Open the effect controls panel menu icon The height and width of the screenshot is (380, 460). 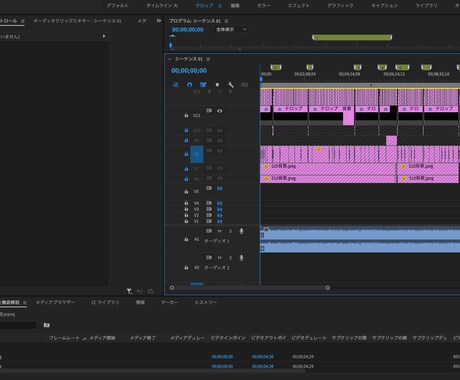[23, 21]
